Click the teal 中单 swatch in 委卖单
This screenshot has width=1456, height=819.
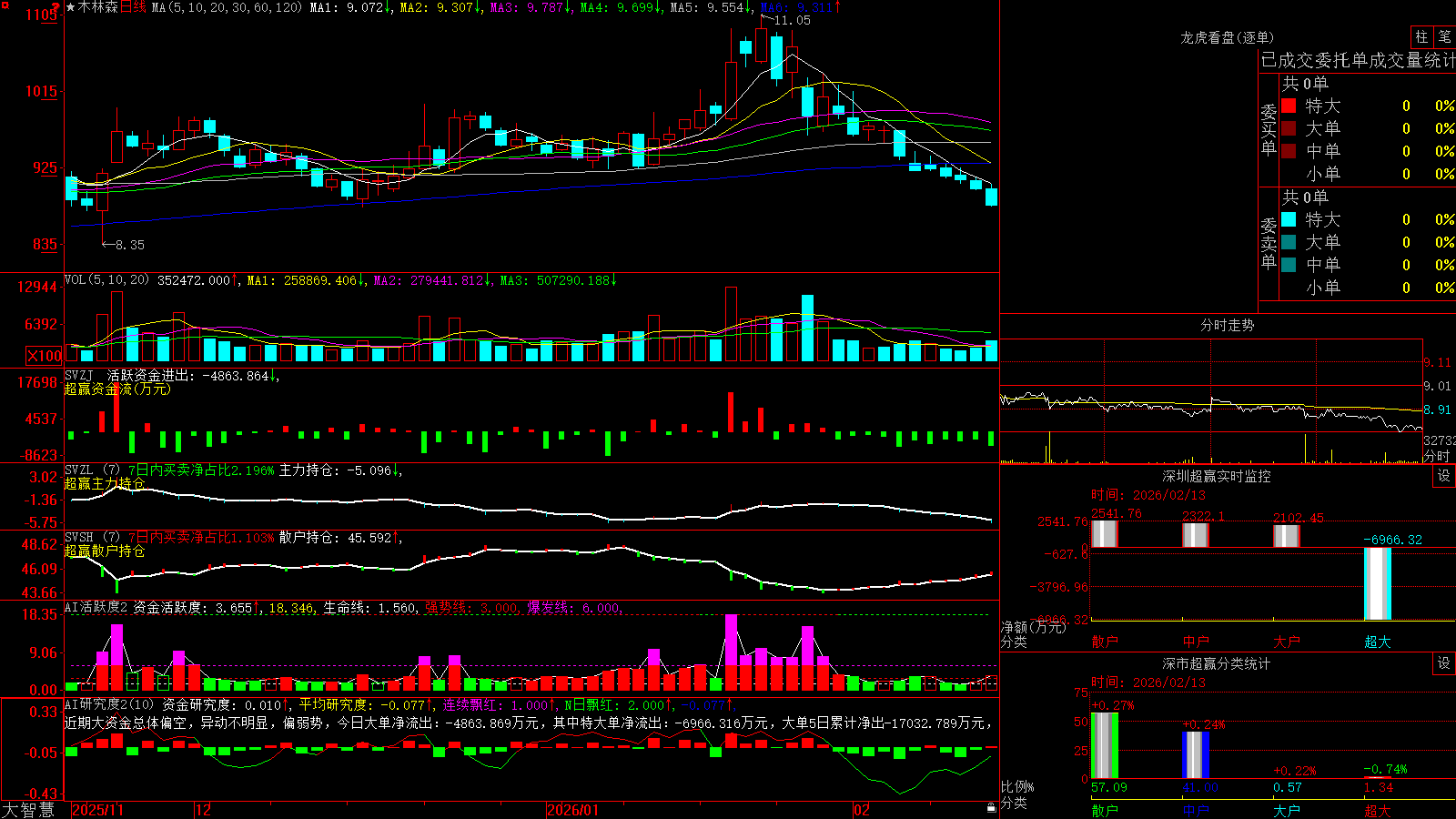(x=1289, y=264)
